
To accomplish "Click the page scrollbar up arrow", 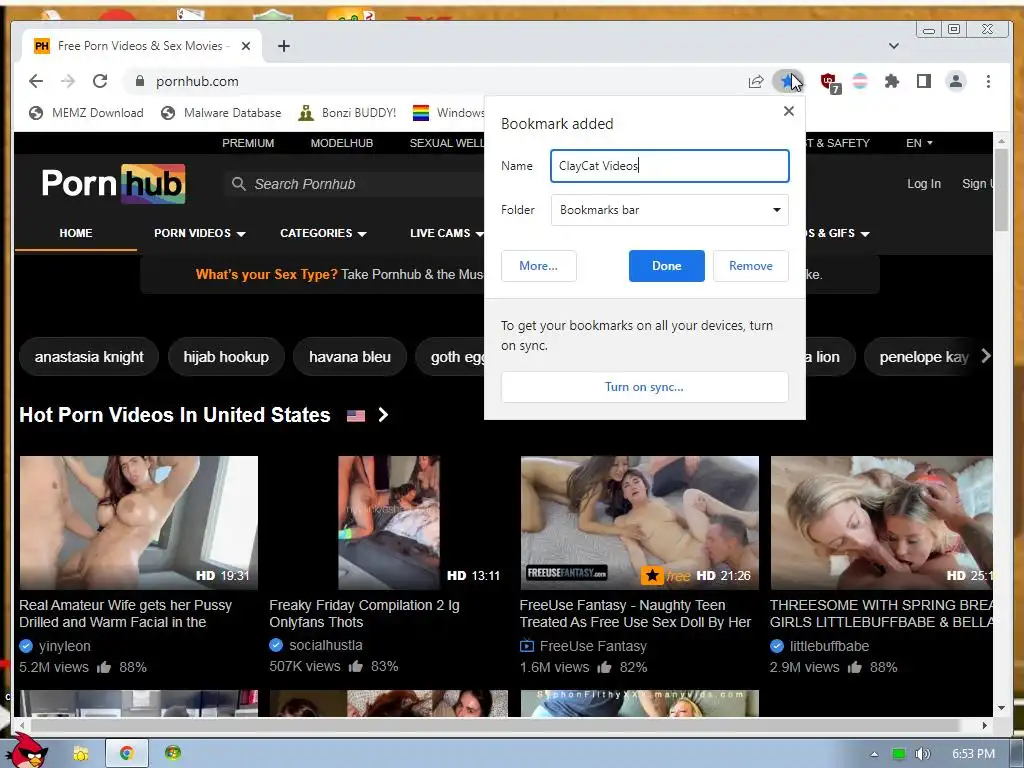I will (1001, 141).
